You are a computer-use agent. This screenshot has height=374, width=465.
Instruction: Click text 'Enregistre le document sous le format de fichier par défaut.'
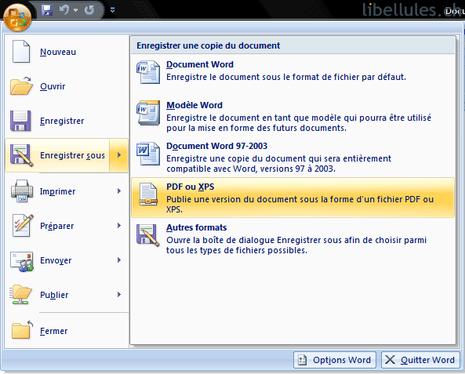tap(286, 77)
